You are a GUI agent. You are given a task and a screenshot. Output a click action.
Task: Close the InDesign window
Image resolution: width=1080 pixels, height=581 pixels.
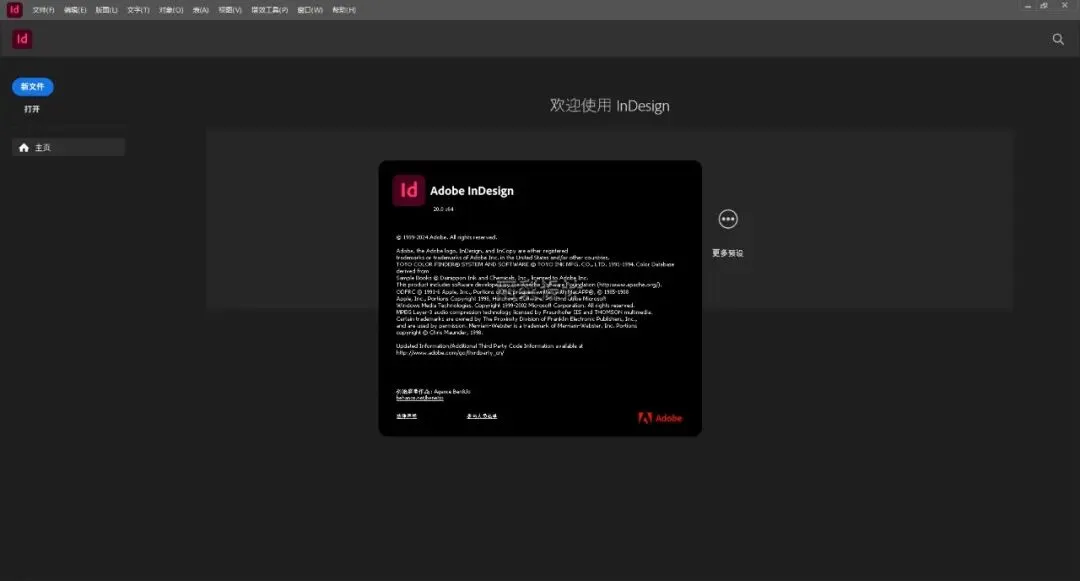pyautogui.click(x=1064, y=6)
